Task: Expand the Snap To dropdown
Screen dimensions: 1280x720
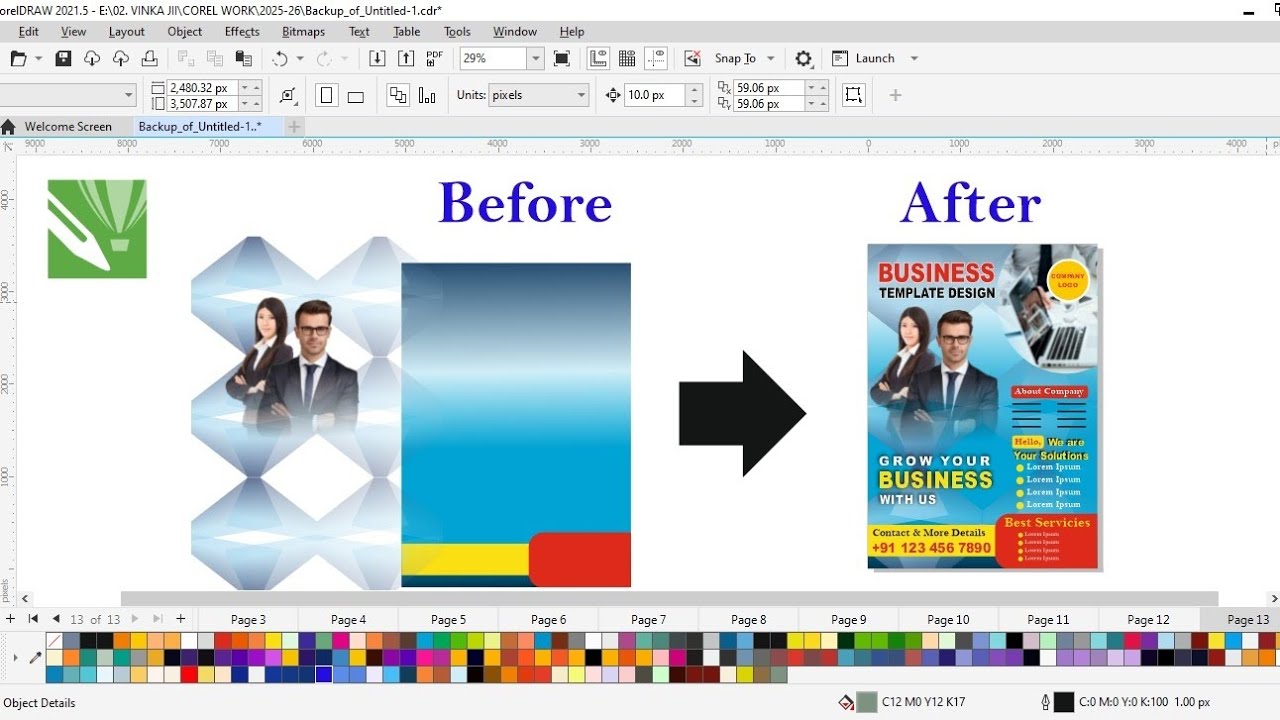Action: click(x=770, y=59)
